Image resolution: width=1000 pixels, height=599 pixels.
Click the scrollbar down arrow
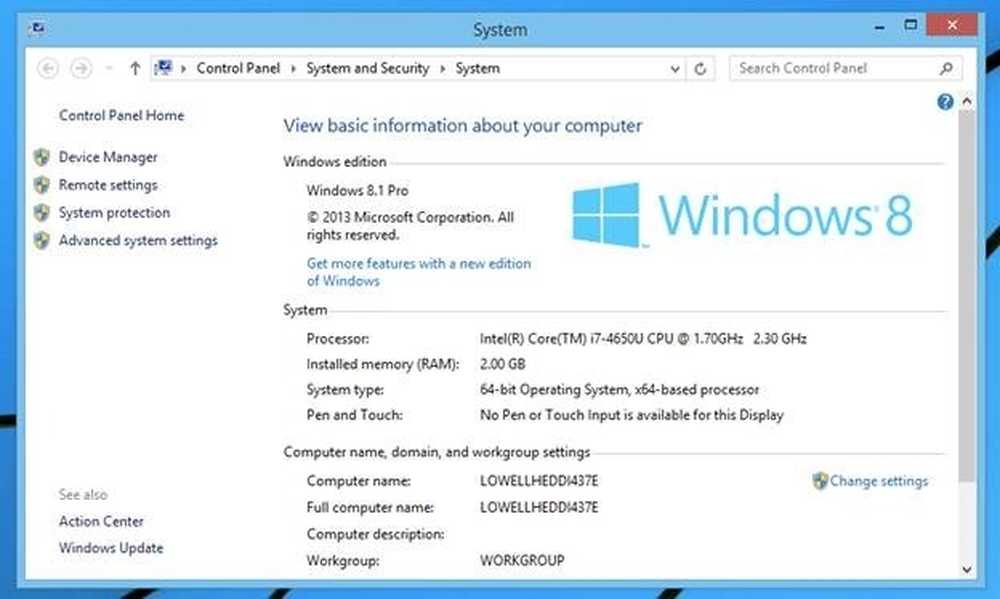click(967, 570)
